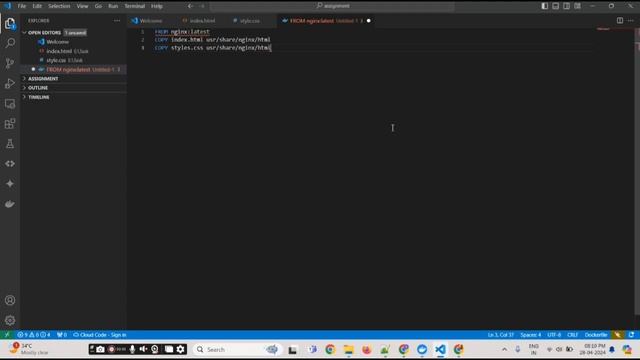
Task: Open the Extensions view
Action: (x=10, y=124)
